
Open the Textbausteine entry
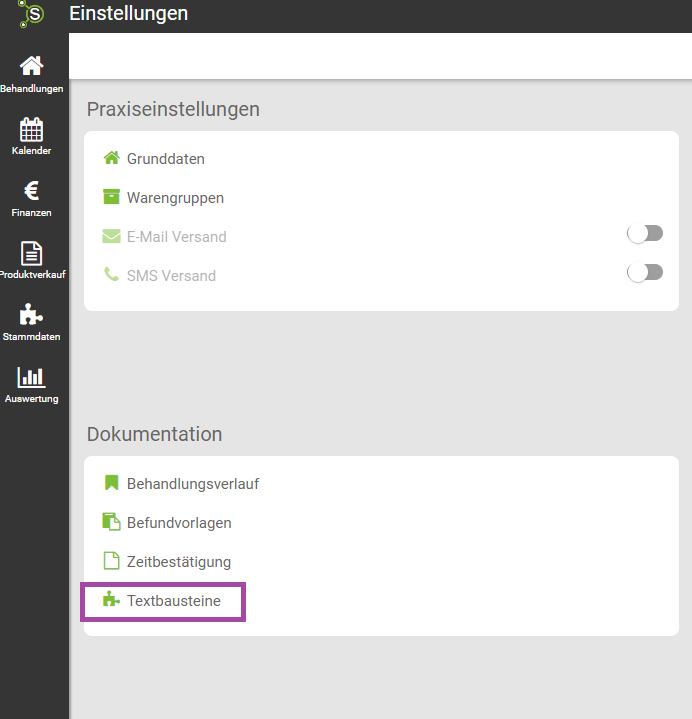174,601
